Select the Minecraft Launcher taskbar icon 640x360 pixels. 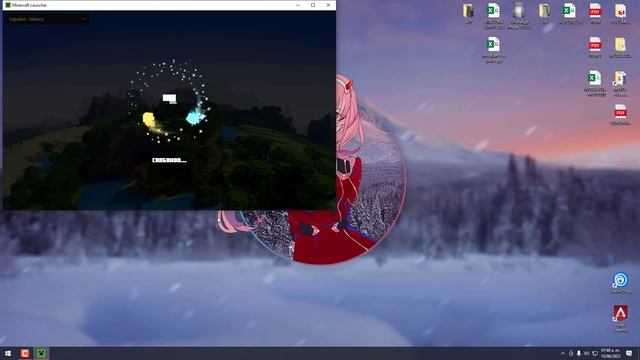[41, 353]
